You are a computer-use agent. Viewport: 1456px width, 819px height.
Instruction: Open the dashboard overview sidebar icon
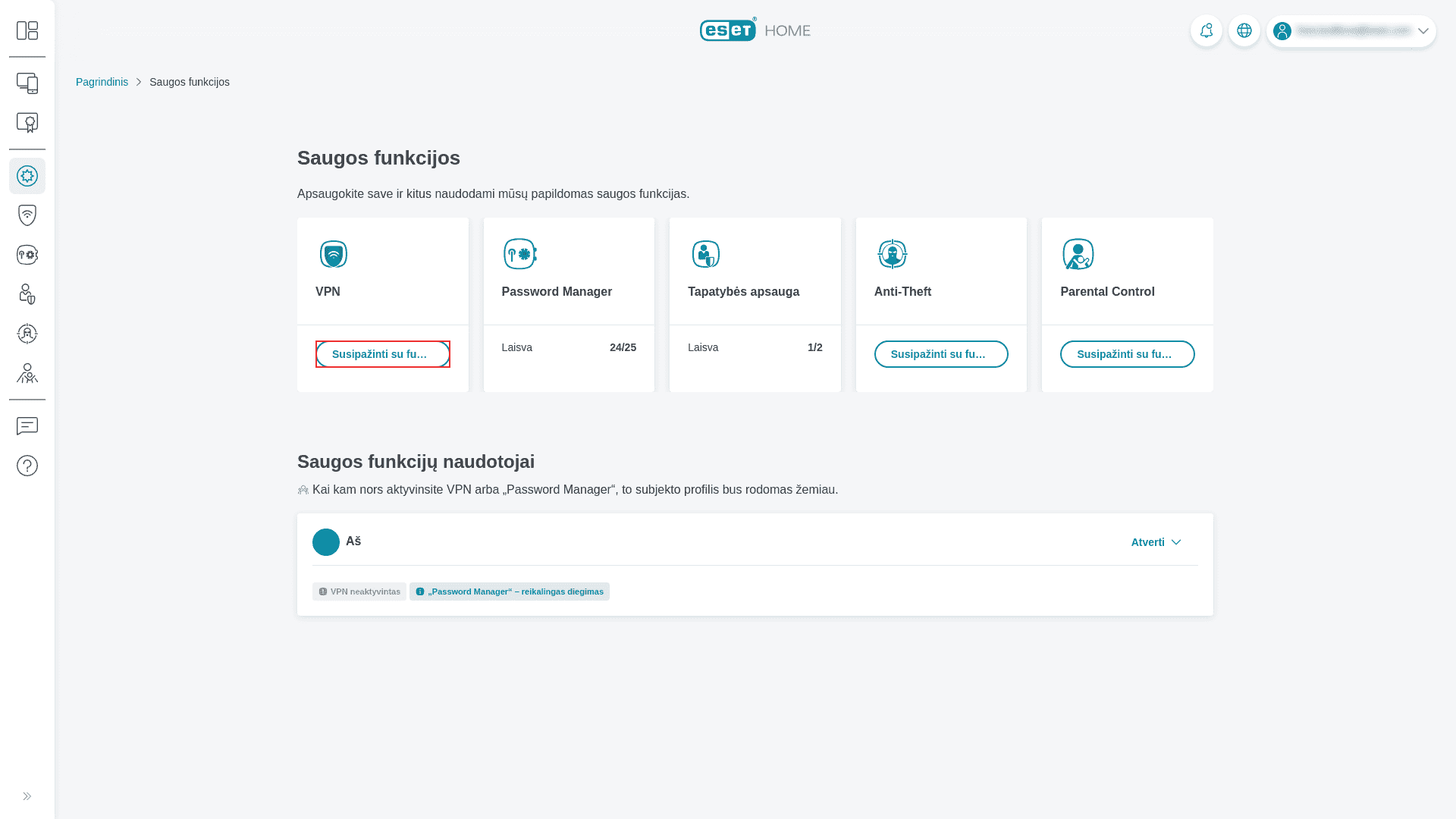[x=27, y=30]
